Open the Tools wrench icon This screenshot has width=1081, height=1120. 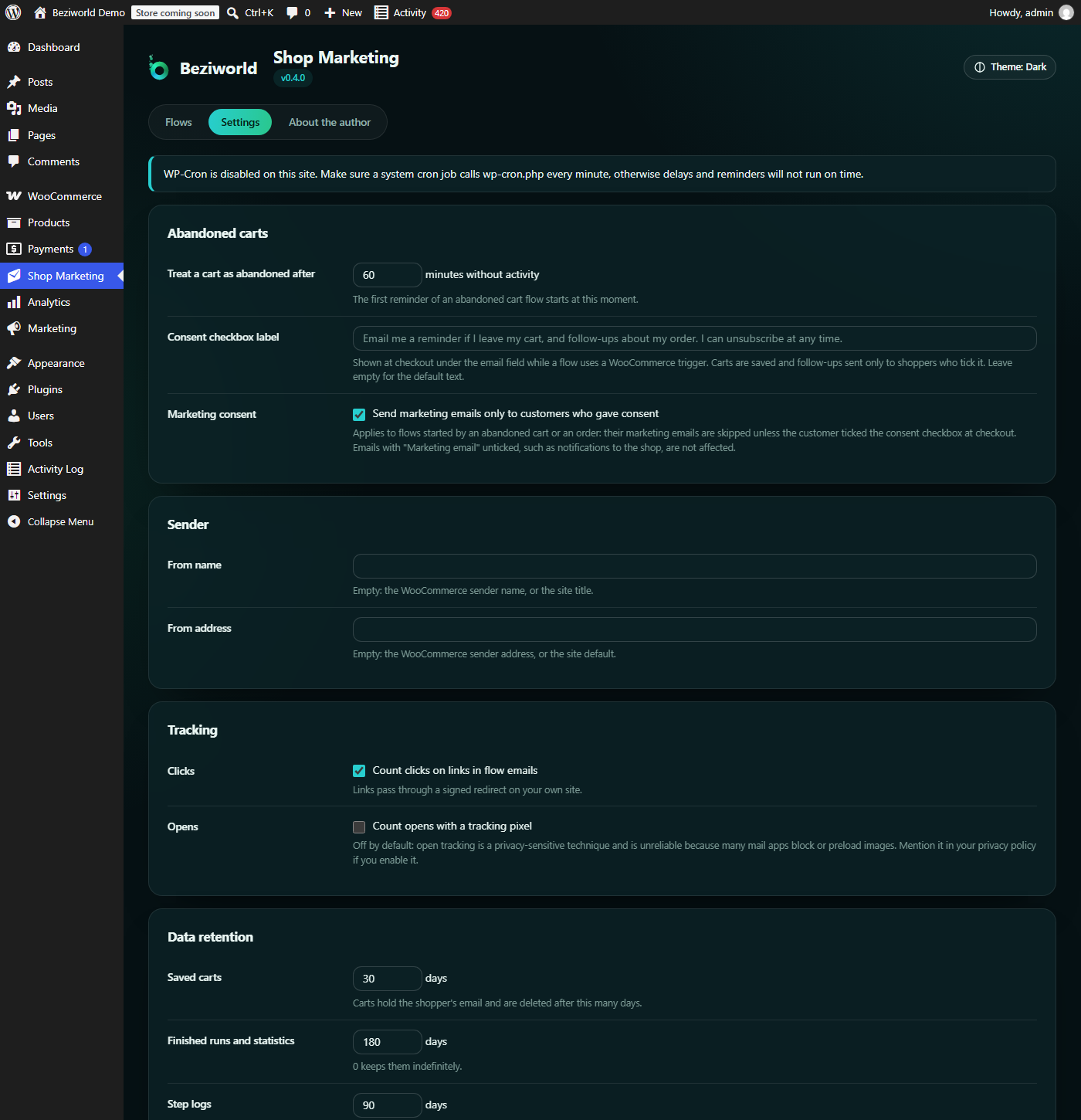tap(14, 443)
